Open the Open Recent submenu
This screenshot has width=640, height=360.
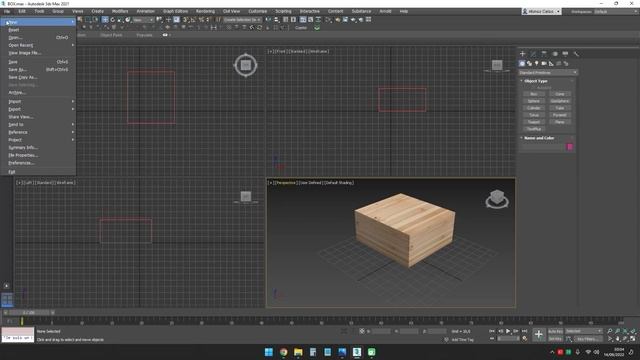38,45
